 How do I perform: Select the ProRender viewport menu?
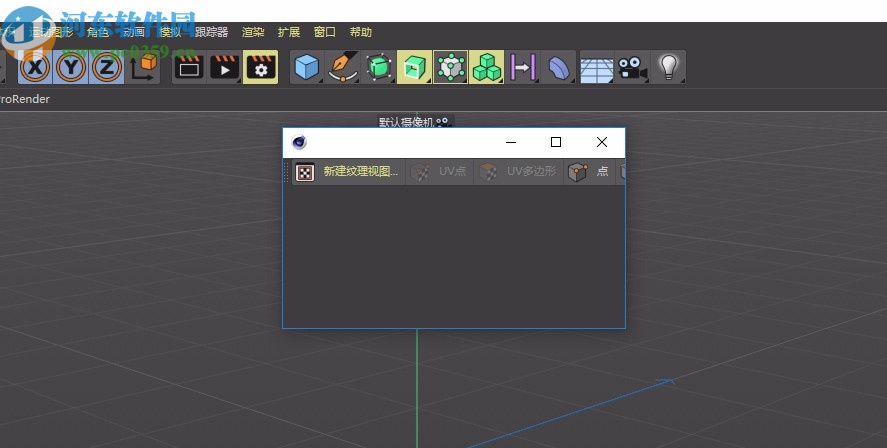click(25, 99)
